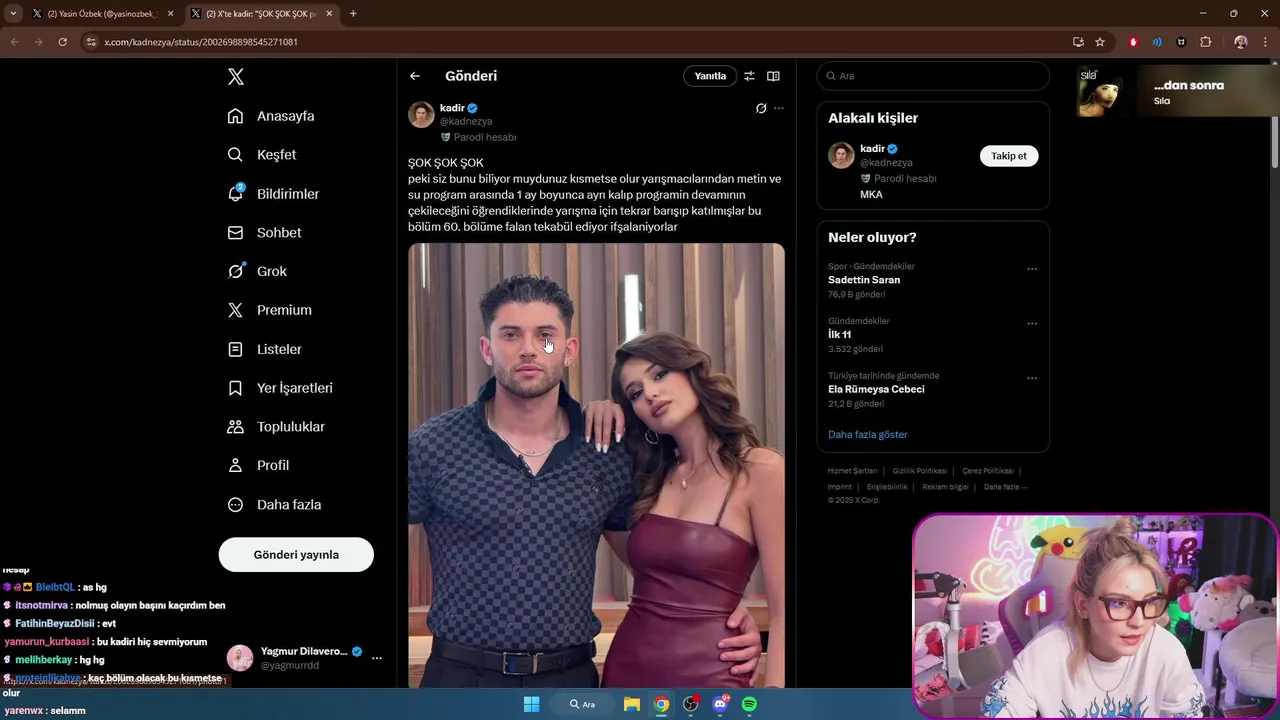Click the Hizmet Şartları footer link
The height and width of the screenshot is (720, 1280).
[x=852, y=471]
